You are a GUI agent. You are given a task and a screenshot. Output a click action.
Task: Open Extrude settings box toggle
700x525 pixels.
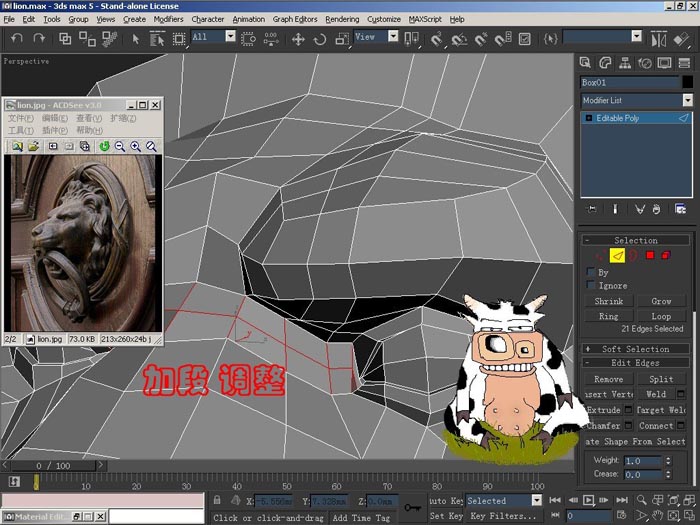click(628, 409)
